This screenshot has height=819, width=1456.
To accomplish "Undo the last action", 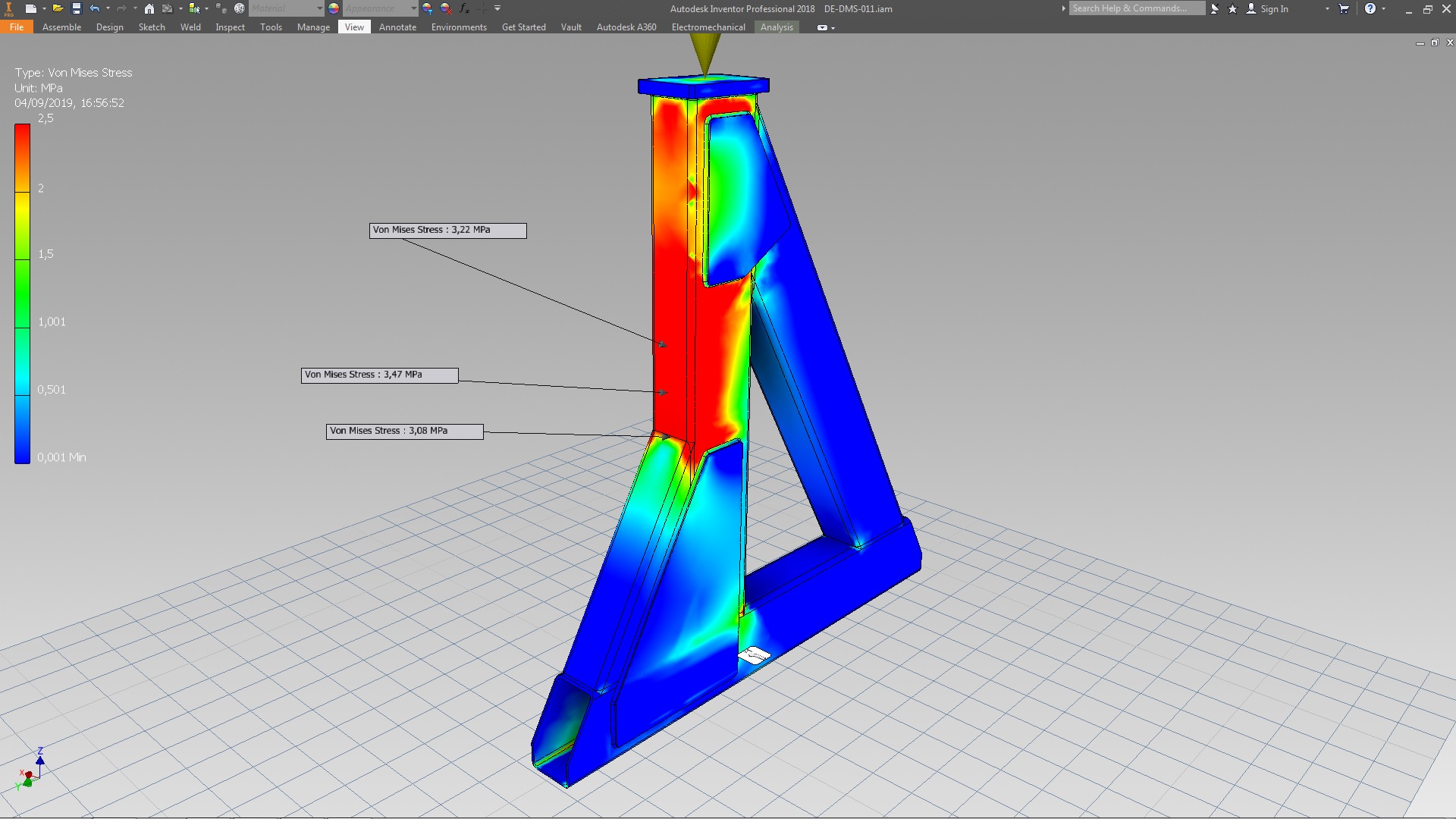I will click(95, 8).
